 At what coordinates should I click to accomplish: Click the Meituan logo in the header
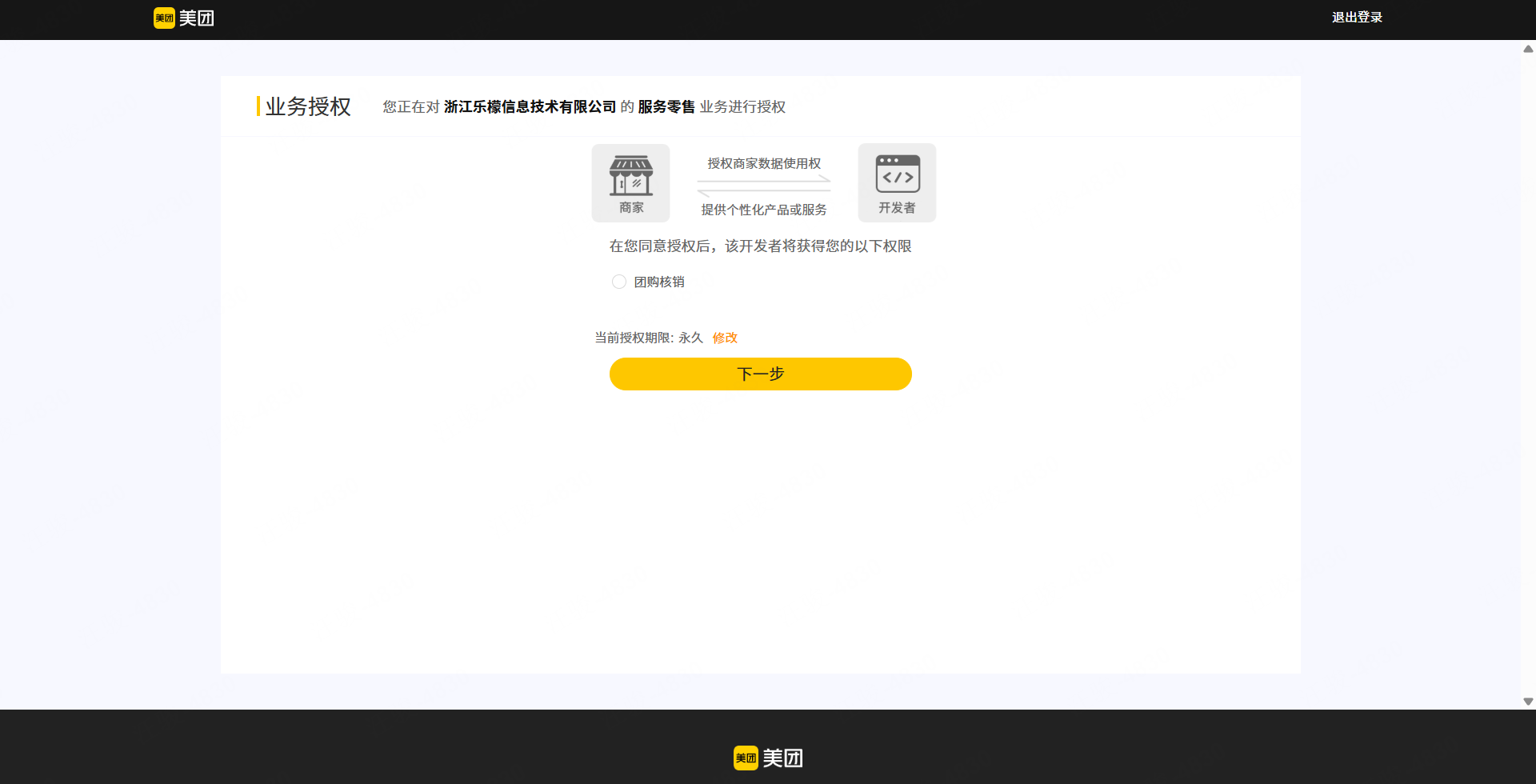coord(184,18)
